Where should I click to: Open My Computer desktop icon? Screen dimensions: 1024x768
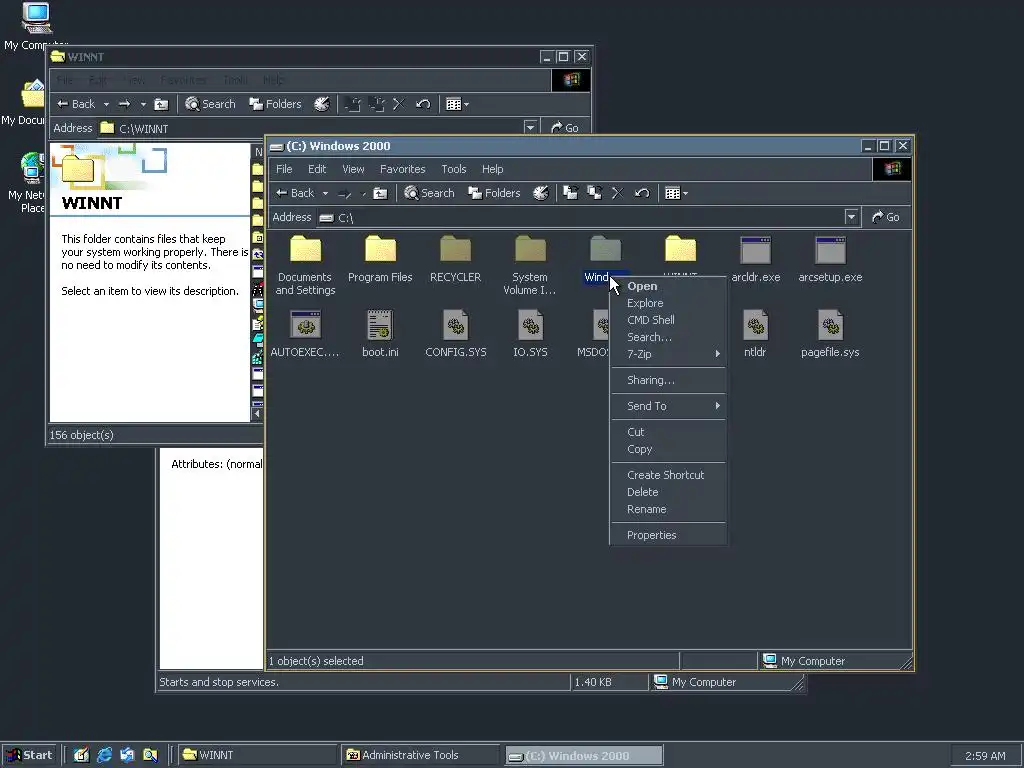point(36,18)
